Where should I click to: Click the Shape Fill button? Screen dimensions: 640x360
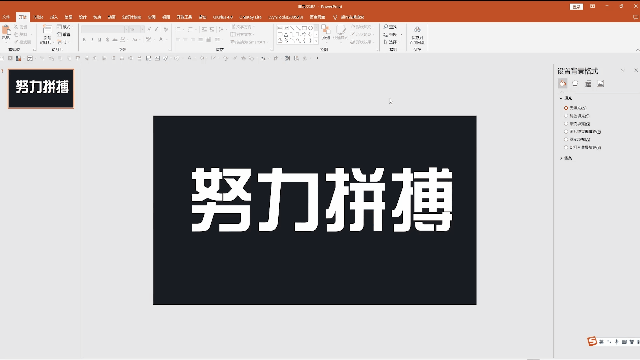361,27
